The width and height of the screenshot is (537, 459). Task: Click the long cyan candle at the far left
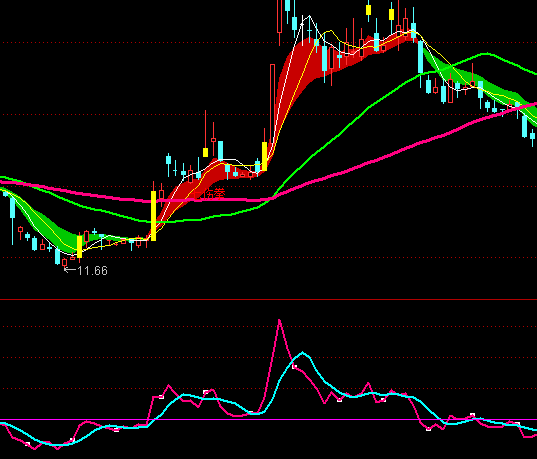13,208
